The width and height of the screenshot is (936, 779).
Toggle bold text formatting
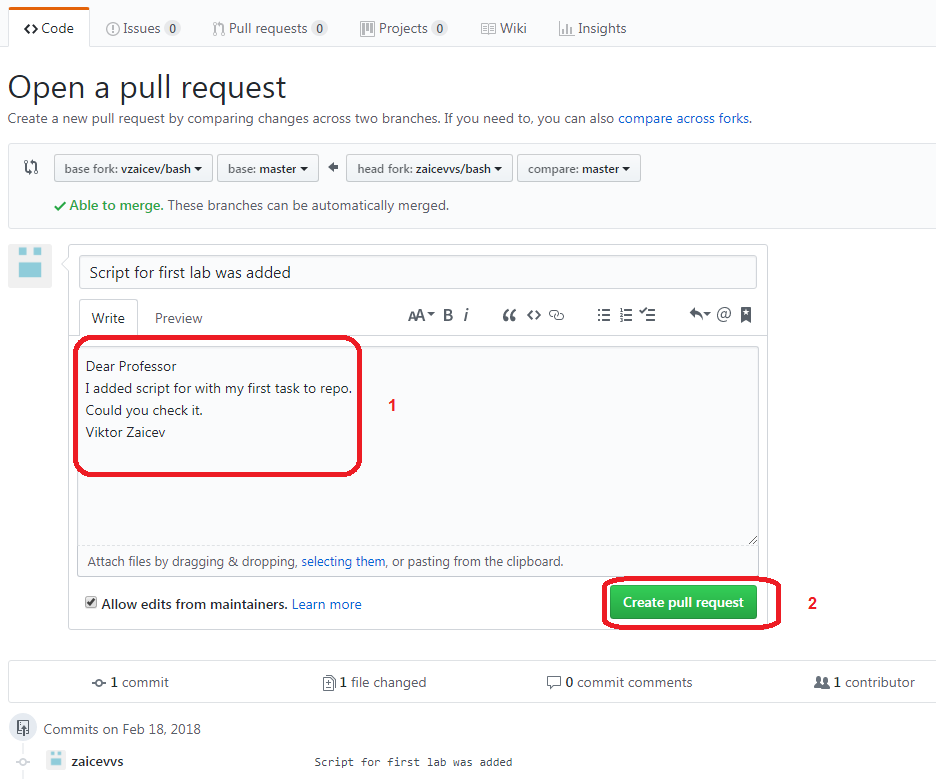pyautogui.click(x=448, y=315)
